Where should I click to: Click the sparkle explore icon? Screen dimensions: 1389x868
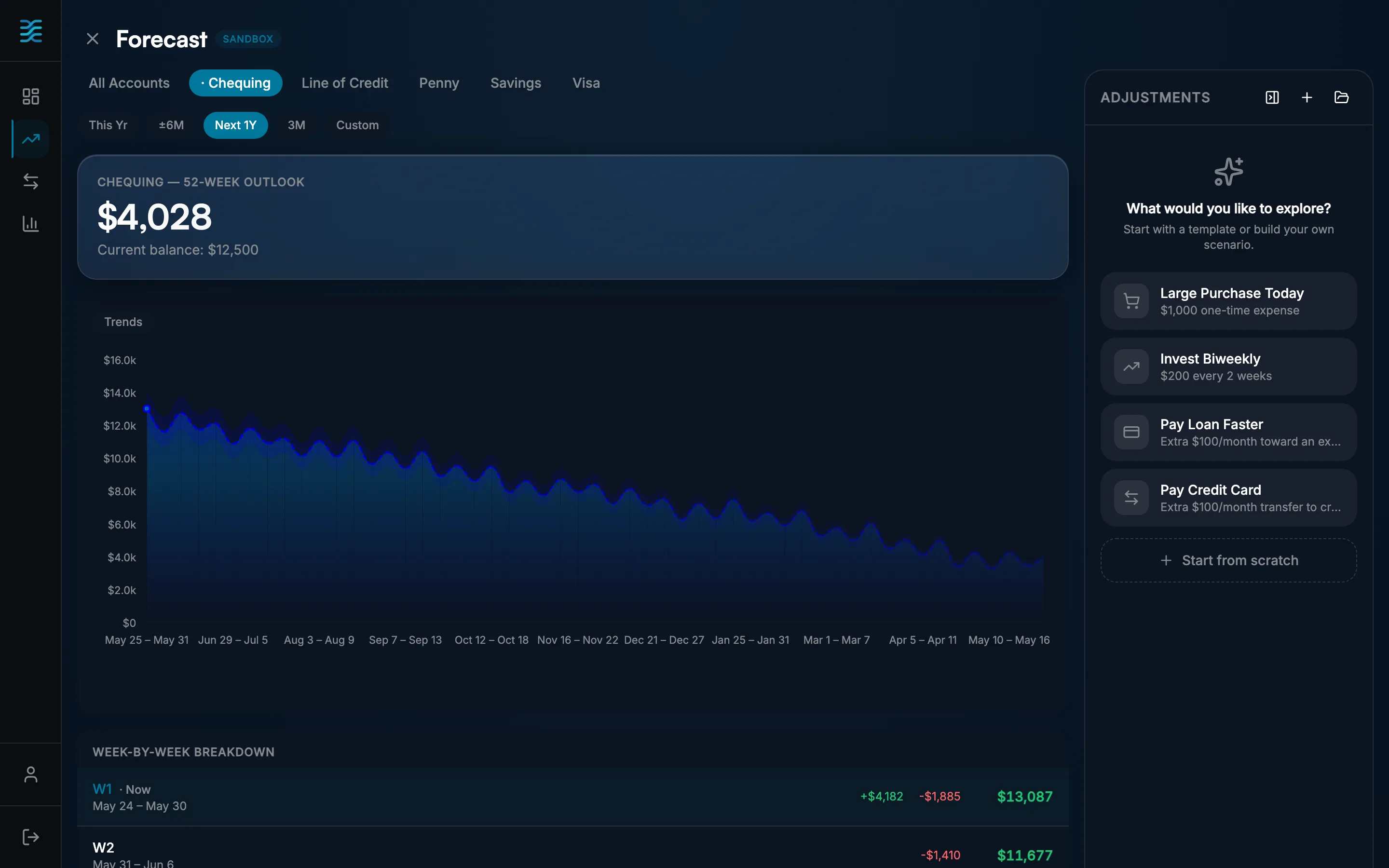point(1228,172)
